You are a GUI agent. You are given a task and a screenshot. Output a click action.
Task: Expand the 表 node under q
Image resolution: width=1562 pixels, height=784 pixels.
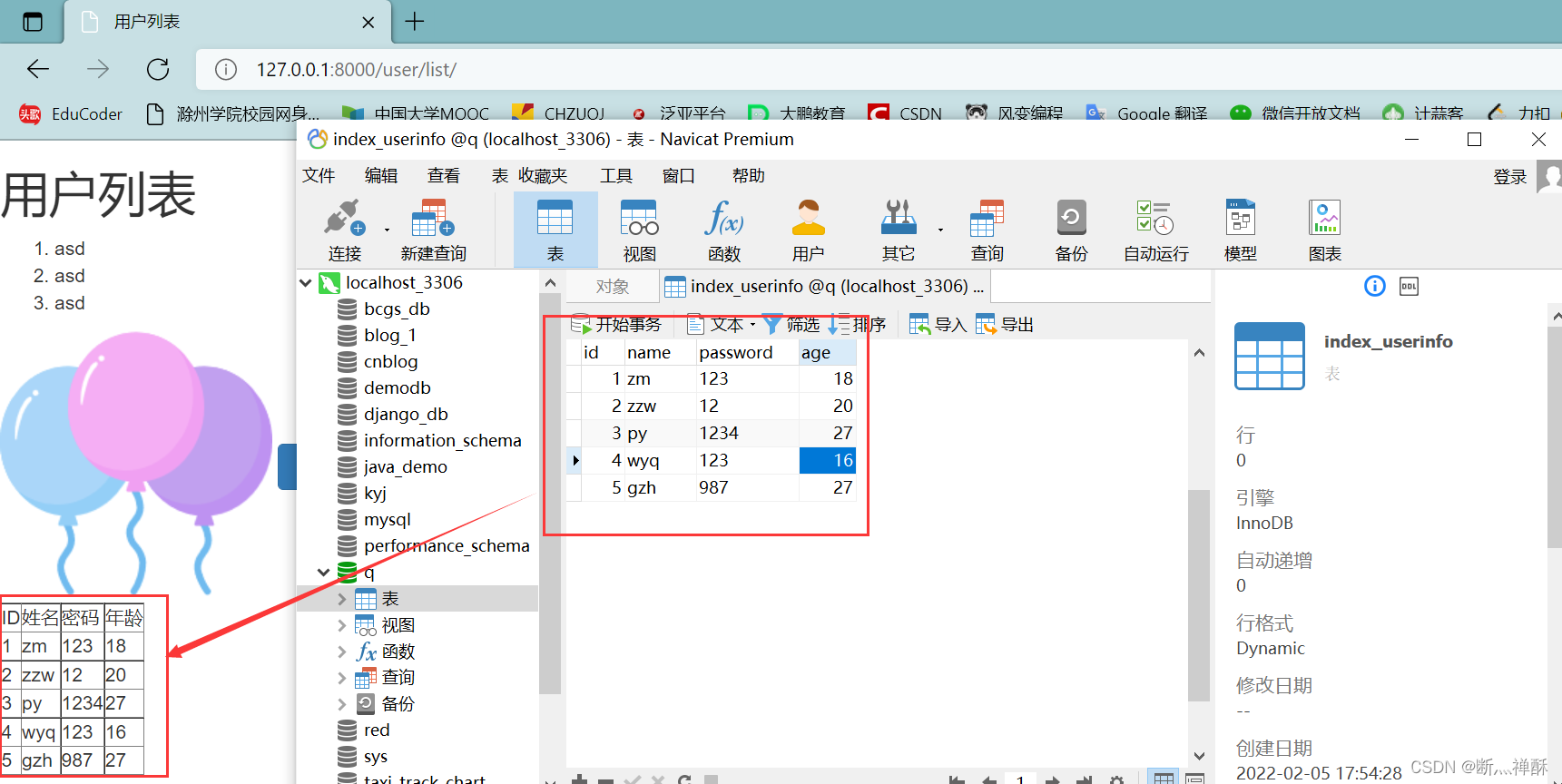coord(341,599)
